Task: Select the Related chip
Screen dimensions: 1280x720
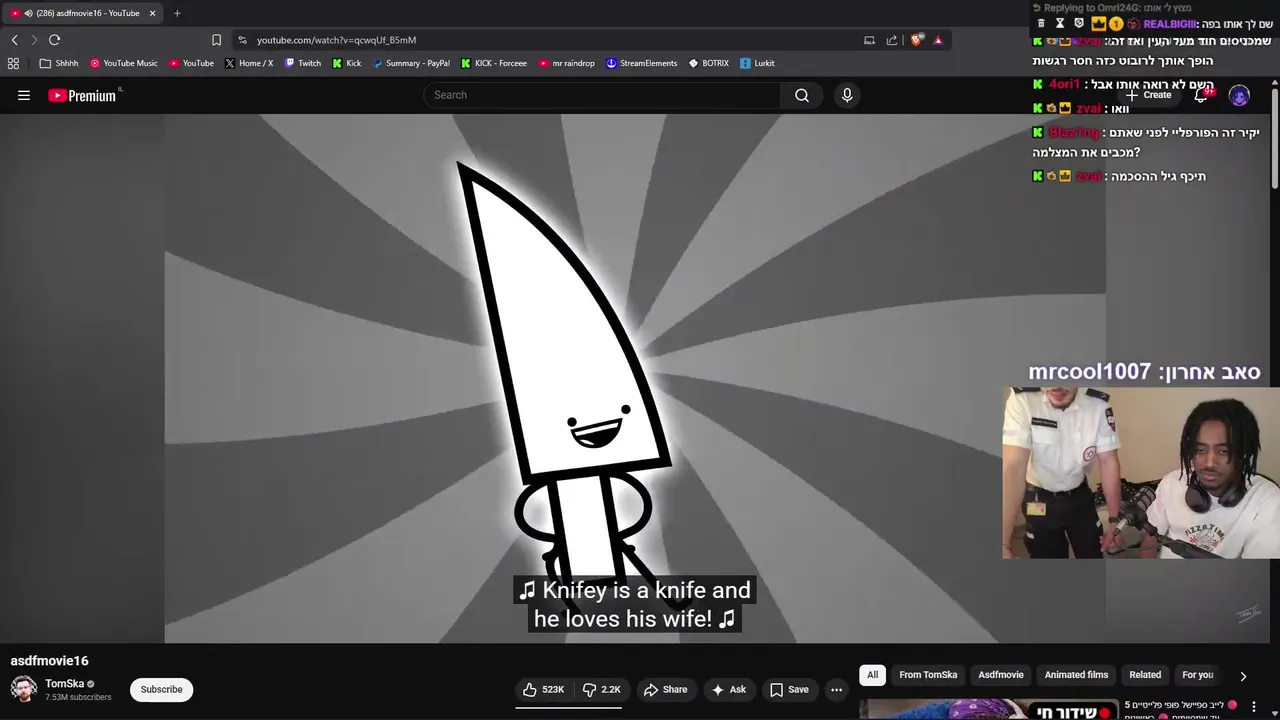Action: pos(1145,675)
